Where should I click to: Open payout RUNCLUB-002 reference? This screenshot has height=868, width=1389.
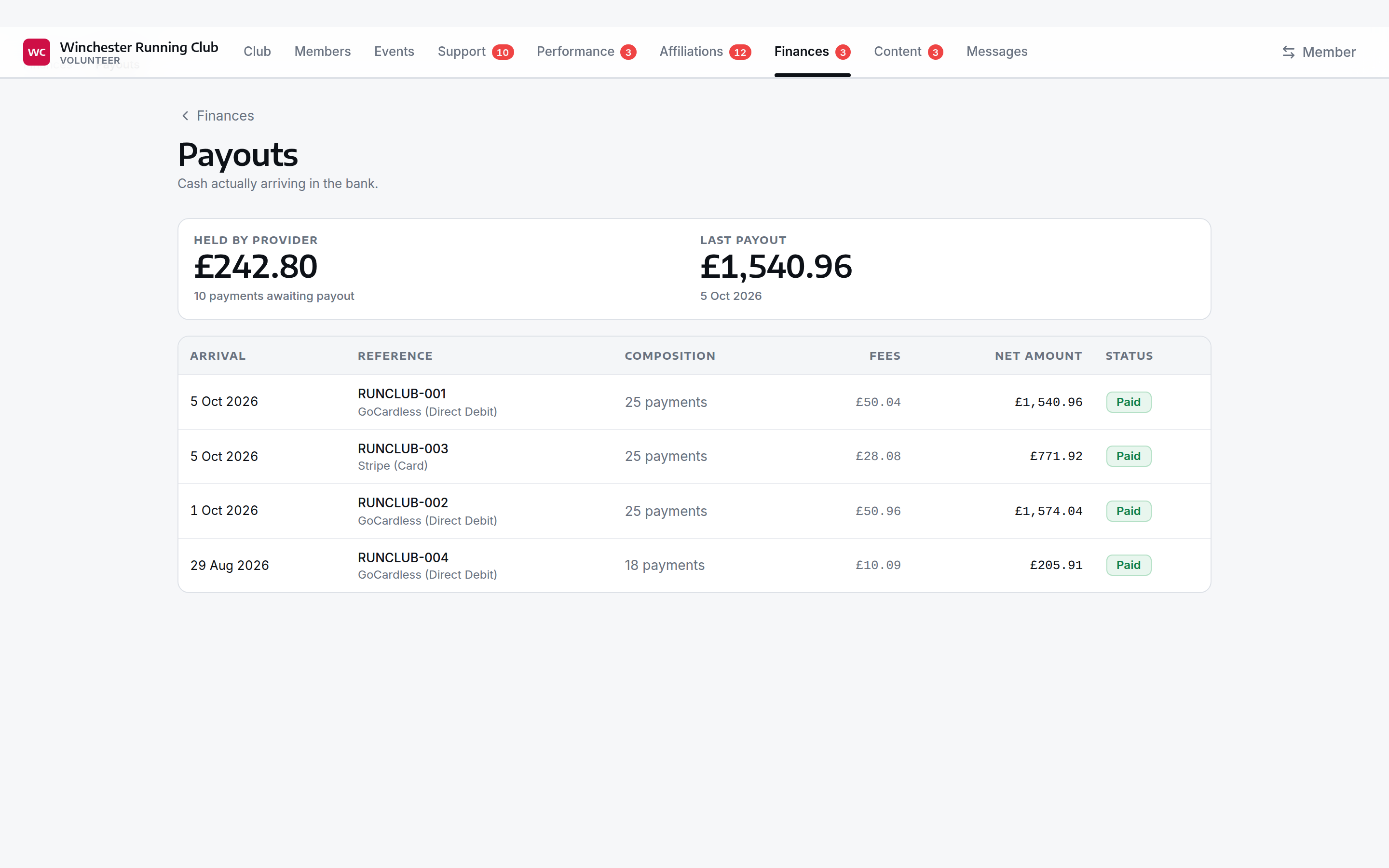pos(403,503)
